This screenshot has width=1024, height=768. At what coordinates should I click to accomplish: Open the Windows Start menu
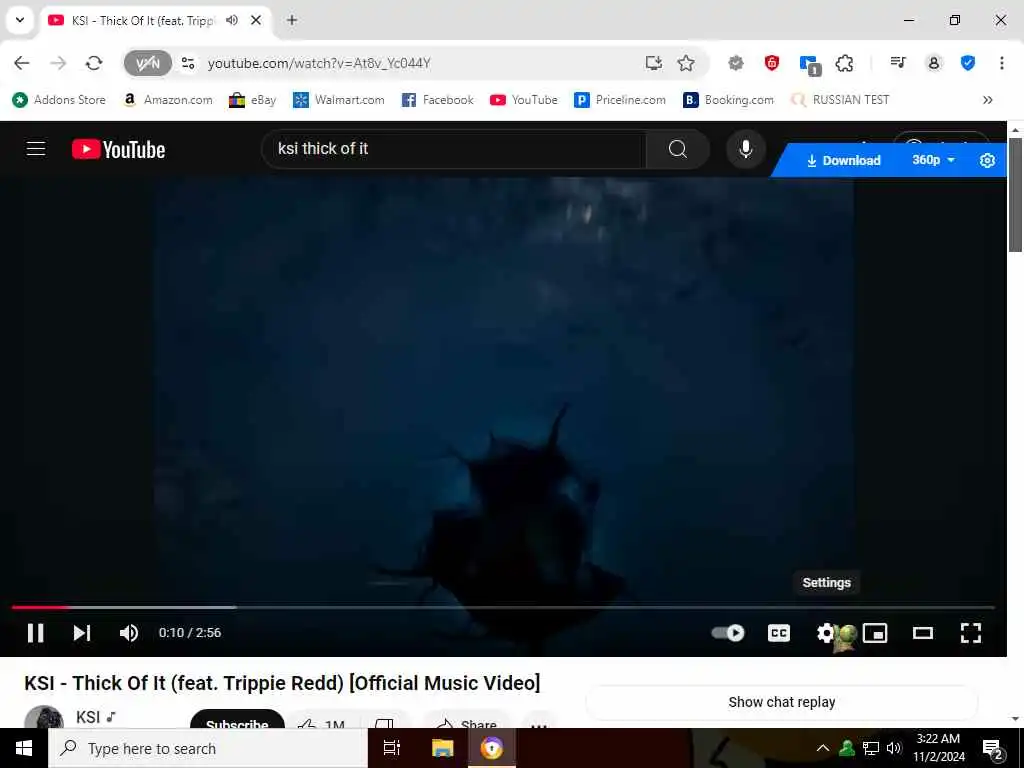tap(24, 748)
